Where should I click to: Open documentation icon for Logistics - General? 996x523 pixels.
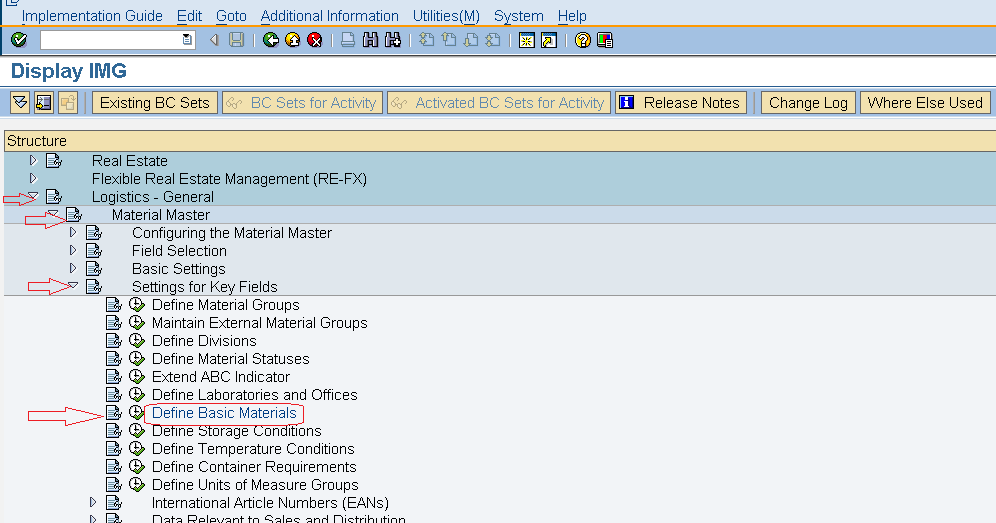pos(54,196)
